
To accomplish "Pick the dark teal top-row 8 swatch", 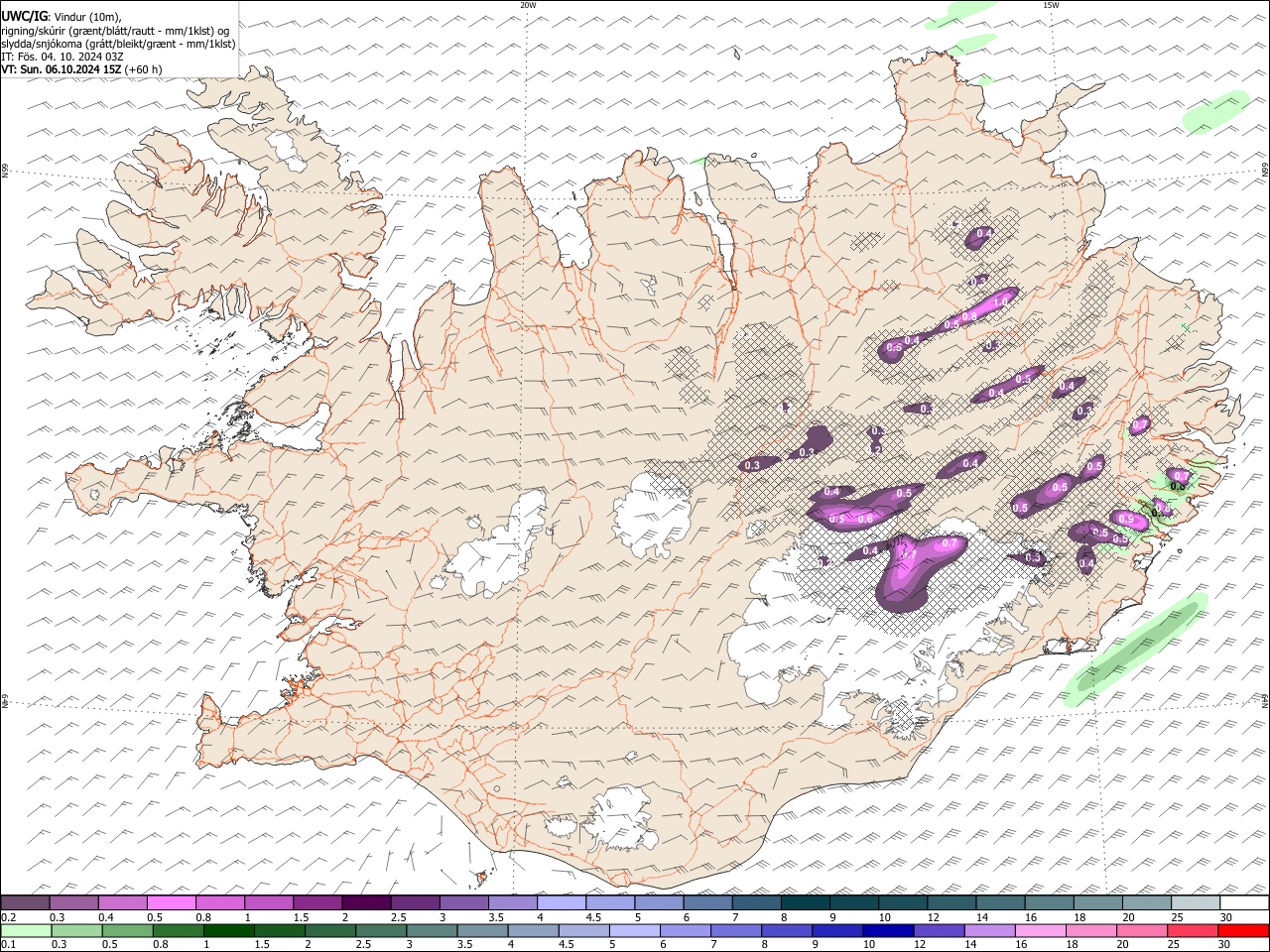I will point(805,902).
